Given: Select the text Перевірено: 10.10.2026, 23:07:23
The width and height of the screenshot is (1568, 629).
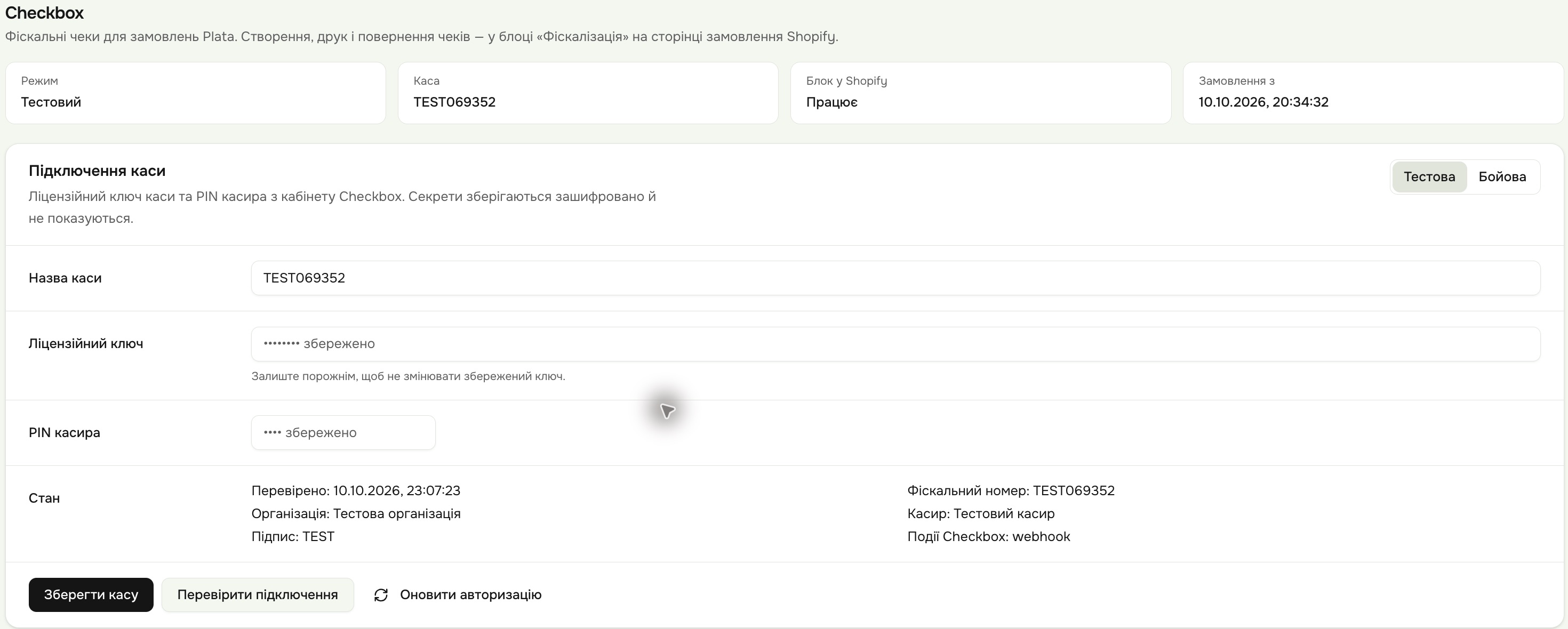Looking at the screenshot, I should (x=356, y=491).
